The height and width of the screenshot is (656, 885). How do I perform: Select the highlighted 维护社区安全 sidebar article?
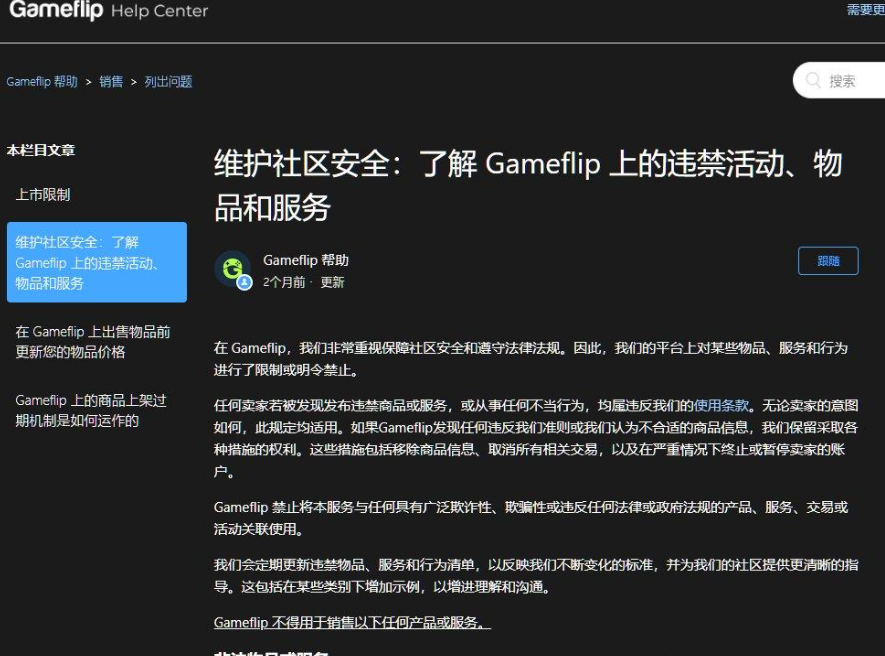click(97, 262)
